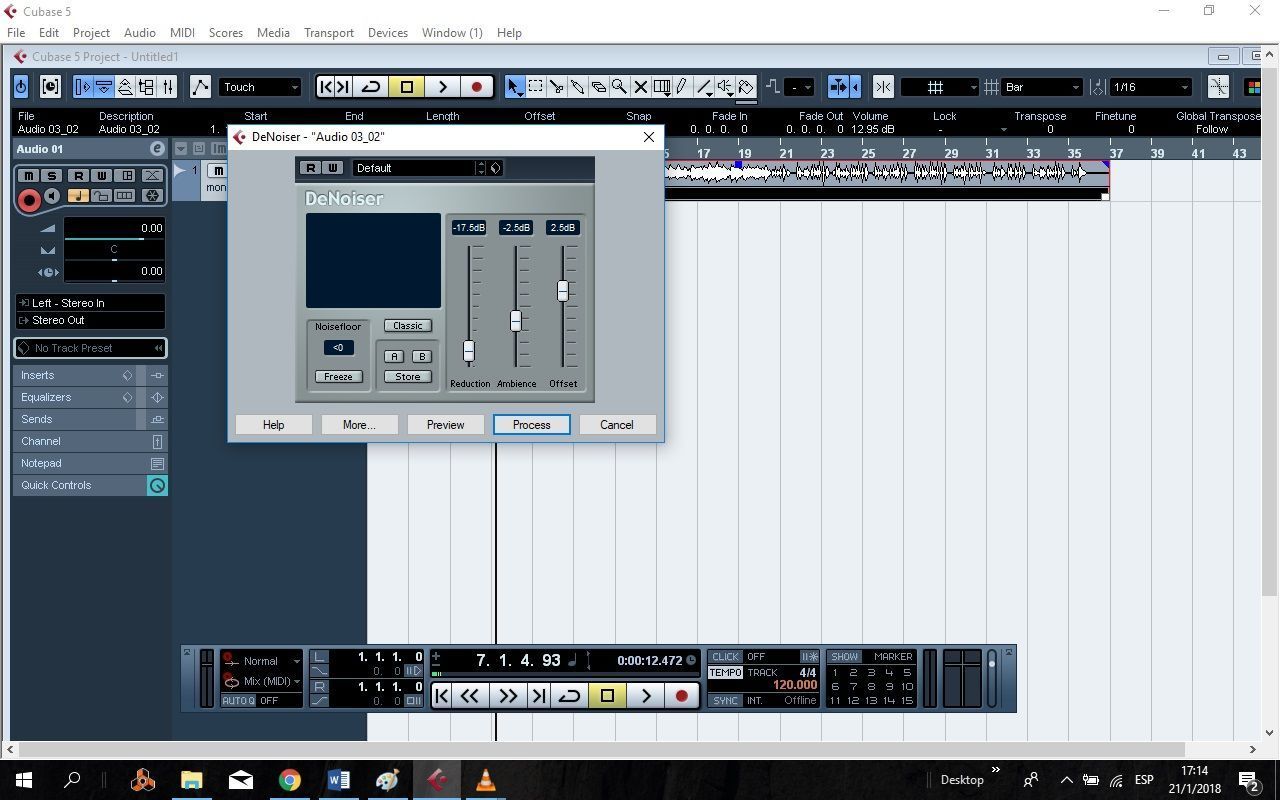Screen dimensions: 1280x800
Task: Select the Glue tool
Action: (577, 87)
